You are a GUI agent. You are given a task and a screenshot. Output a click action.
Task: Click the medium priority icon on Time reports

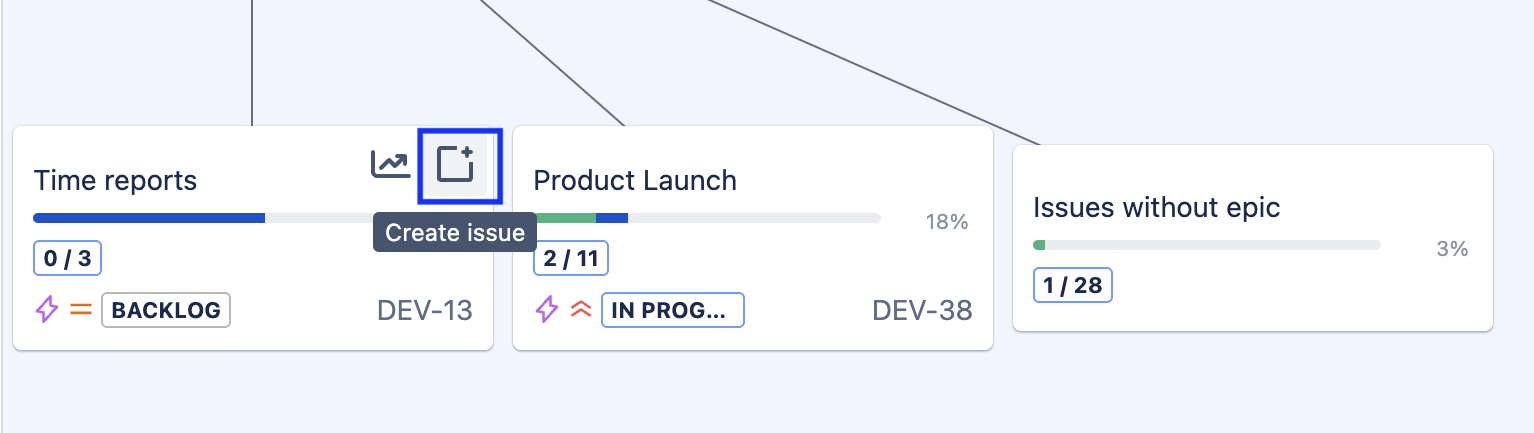pyautogui.click(x=80, y=310)
